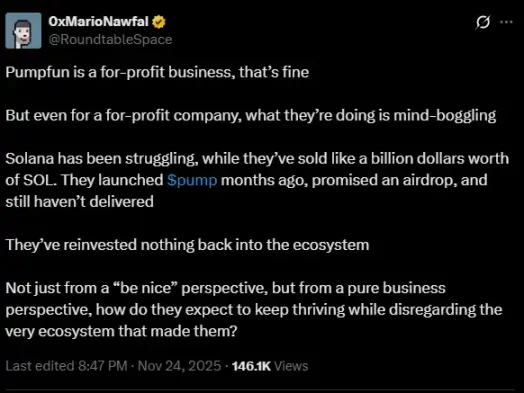Select the Pumpfun is a for-profit business line
524x393 pixels.
157,72
